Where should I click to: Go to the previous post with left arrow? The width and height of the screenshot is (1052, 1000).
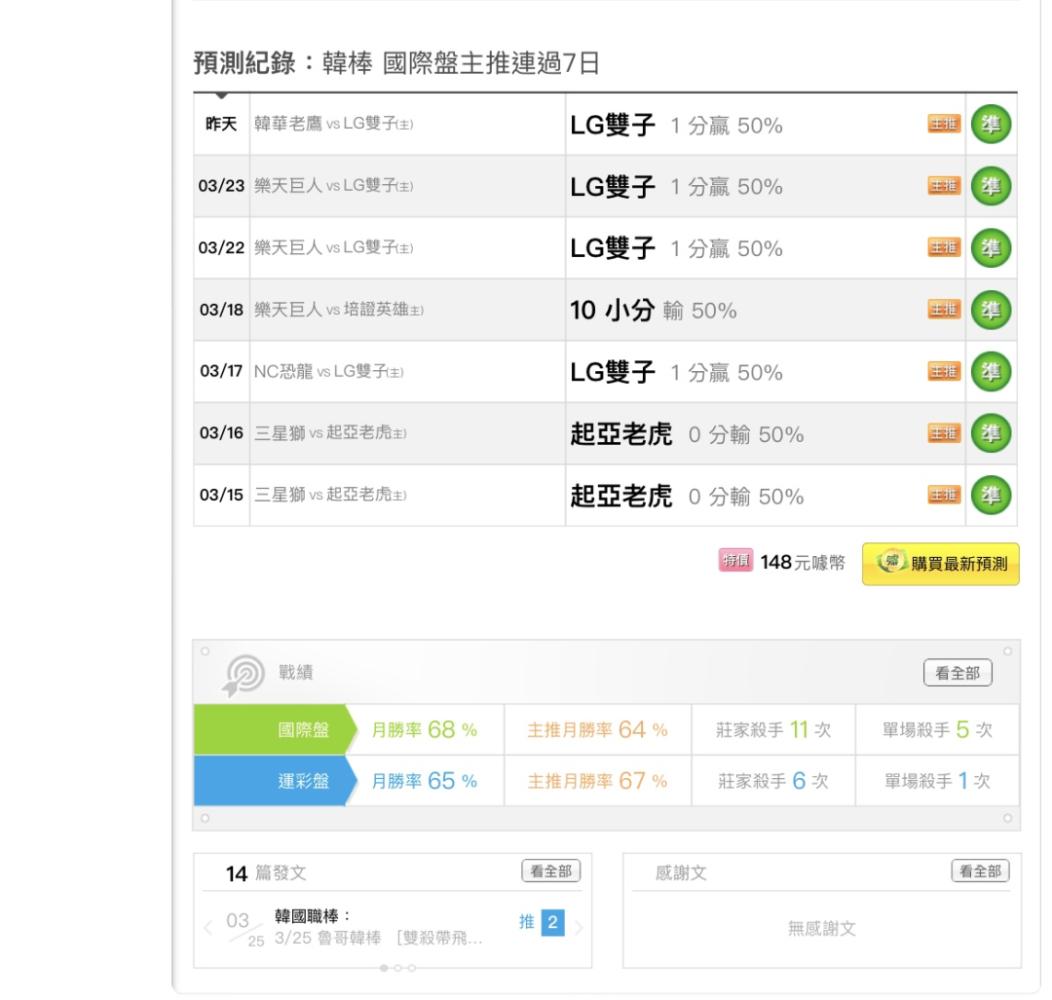208,928
